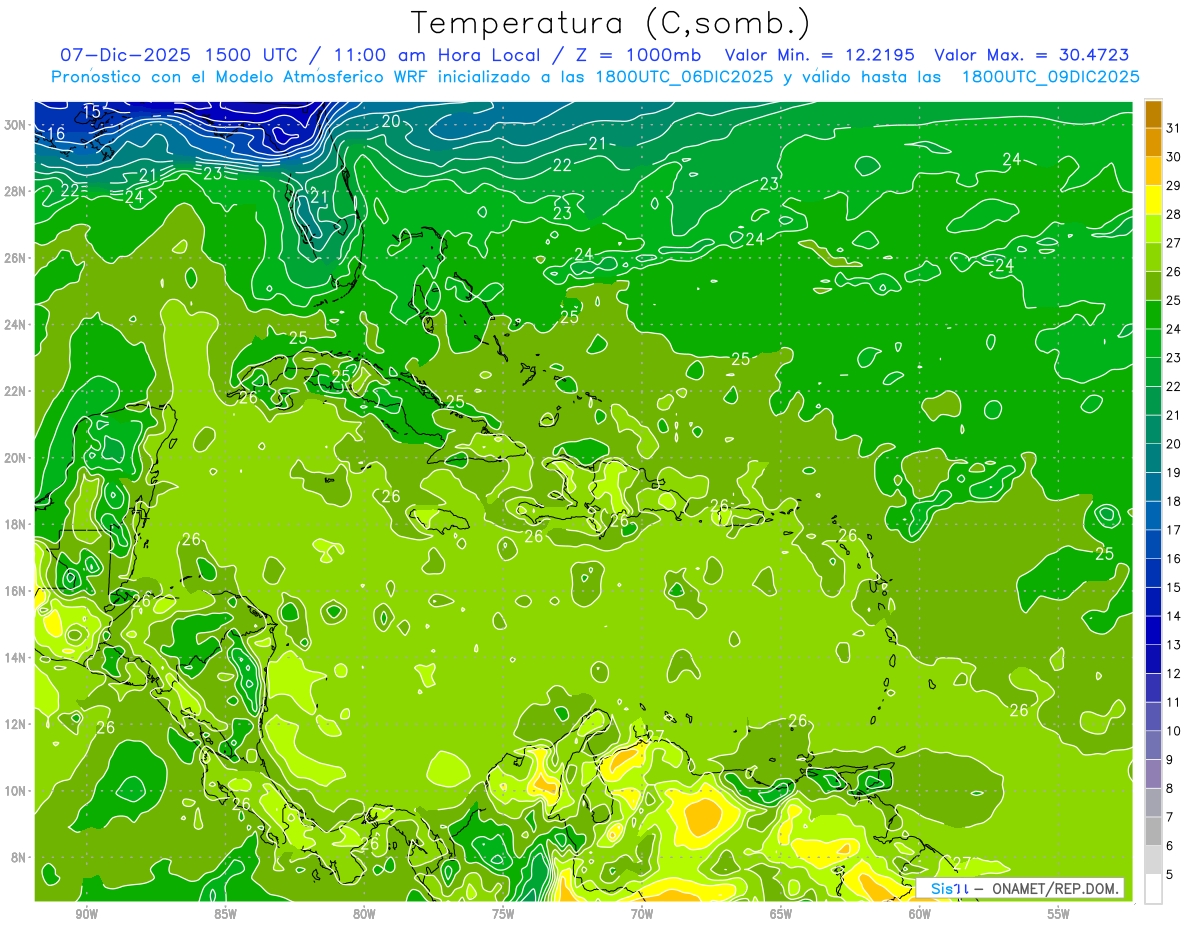Click the 'Valor Max. = 30.4723' value
Screen dimensions: 1200x927
1031,55
